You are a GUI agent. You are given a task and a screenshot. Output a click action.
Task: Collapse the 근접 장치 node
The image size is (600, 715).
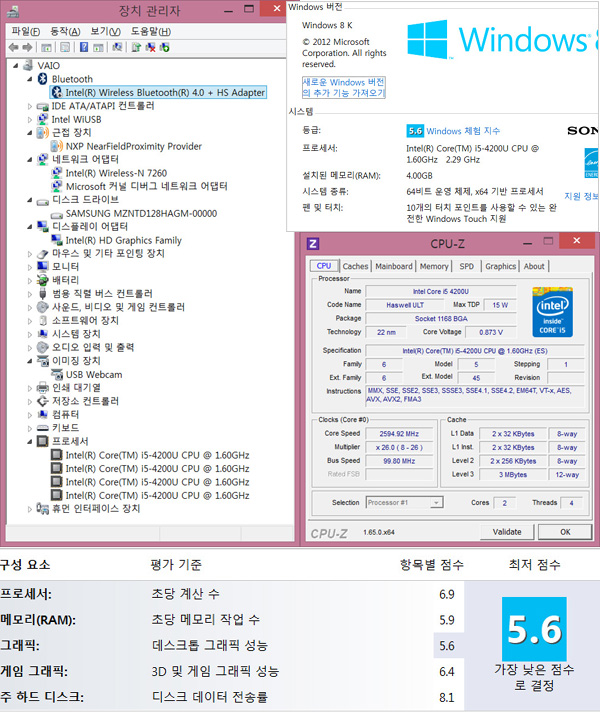tap(30, 133)
